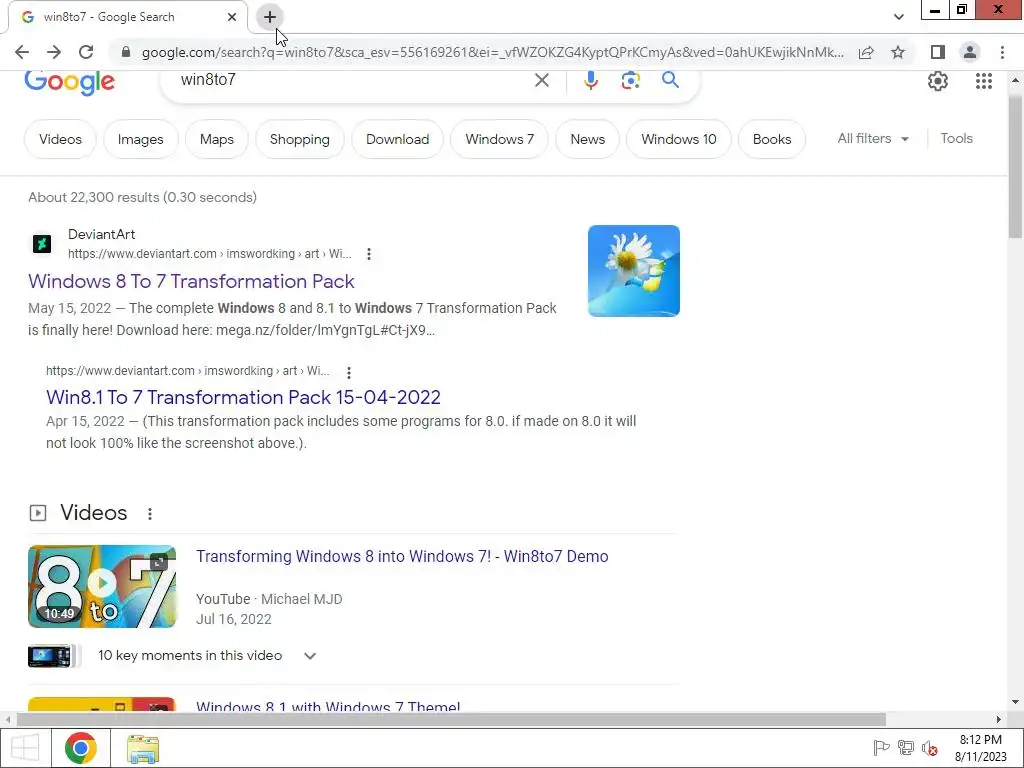Open Chrome three-dot menu
Viewport: 1024px width, 768px height.
(1002, 52)
